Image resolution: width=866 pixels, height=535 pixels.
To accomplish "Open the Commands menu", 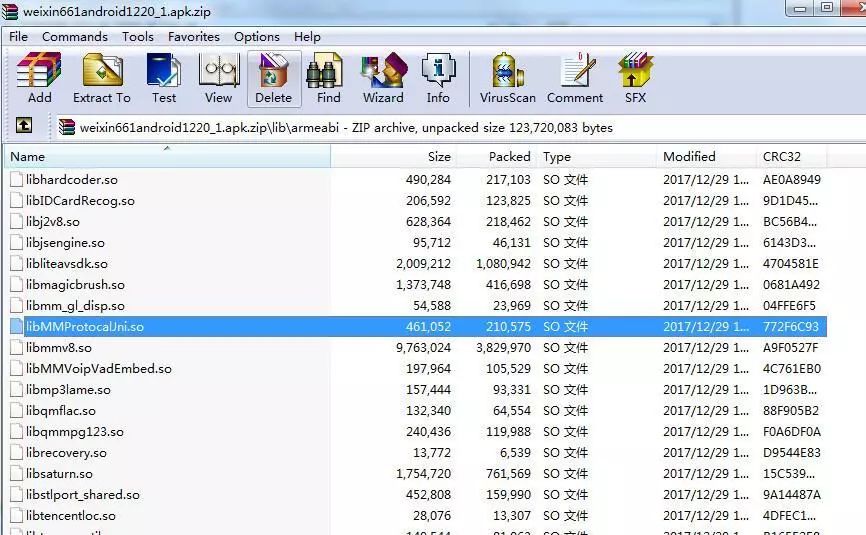I will click(x=74, y=37).
